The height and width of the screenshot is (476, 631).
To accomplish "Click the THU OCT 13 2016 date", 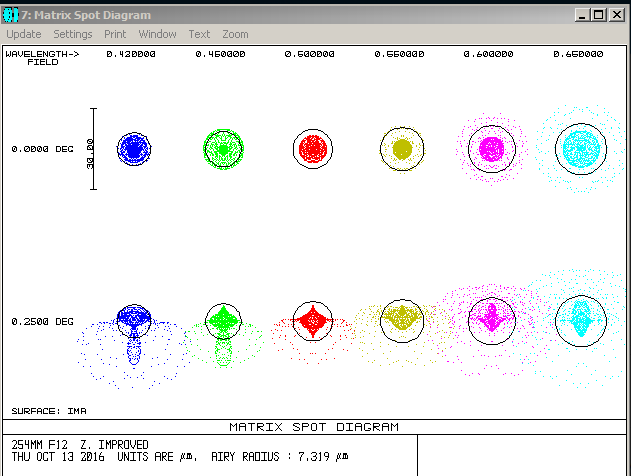I will click(58, 457).
